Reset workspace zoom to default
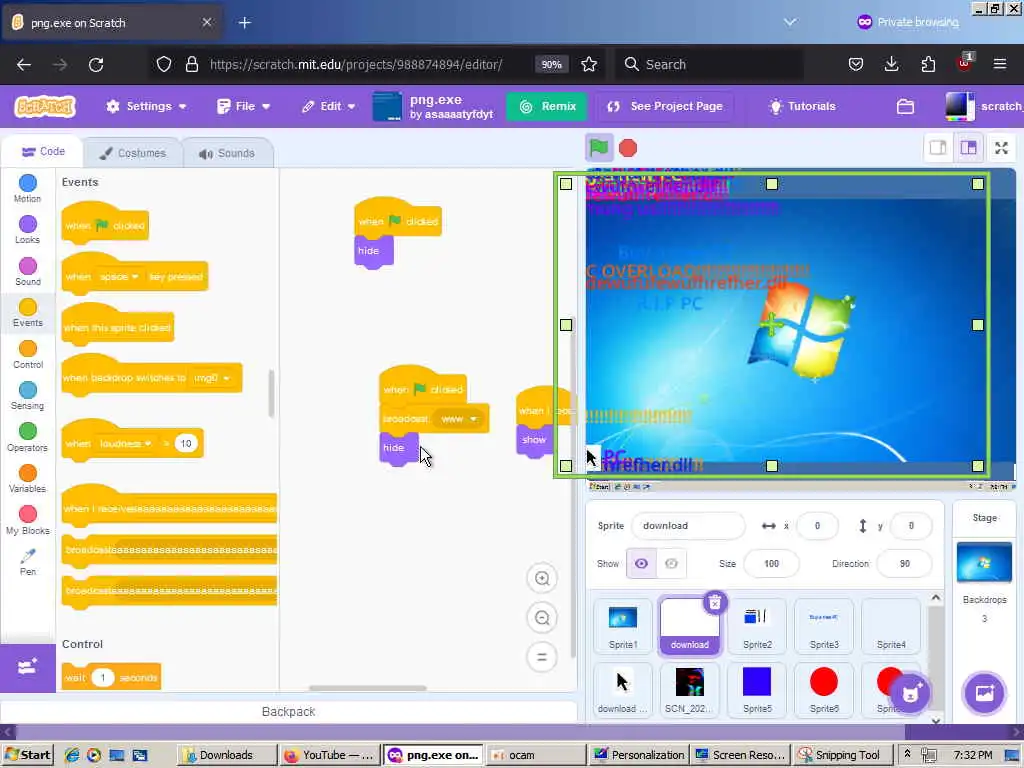 point(541,657)
